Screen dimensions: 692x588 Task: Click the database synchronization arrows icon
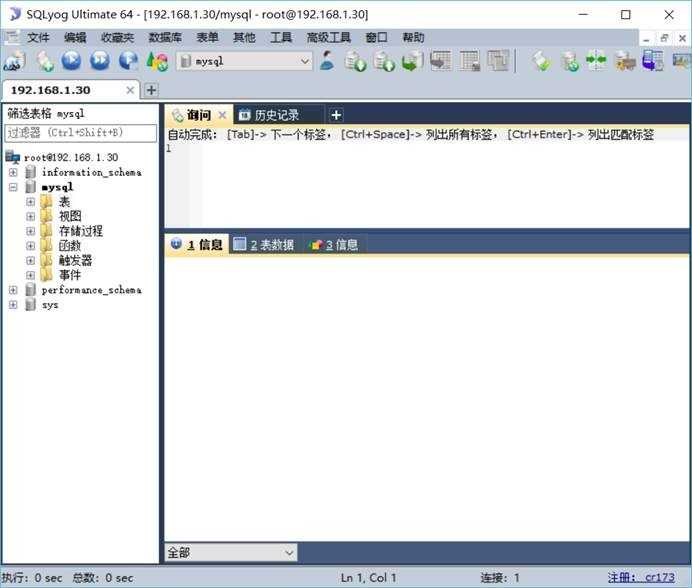(x=596, y=60)
